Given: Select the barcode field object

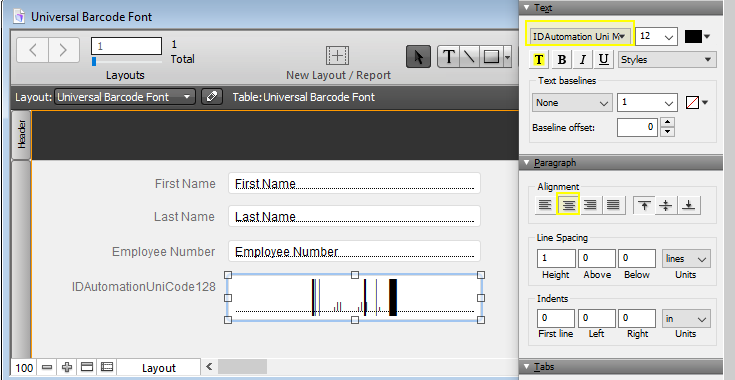Looking at the screenshot, I should click(354, 298).
